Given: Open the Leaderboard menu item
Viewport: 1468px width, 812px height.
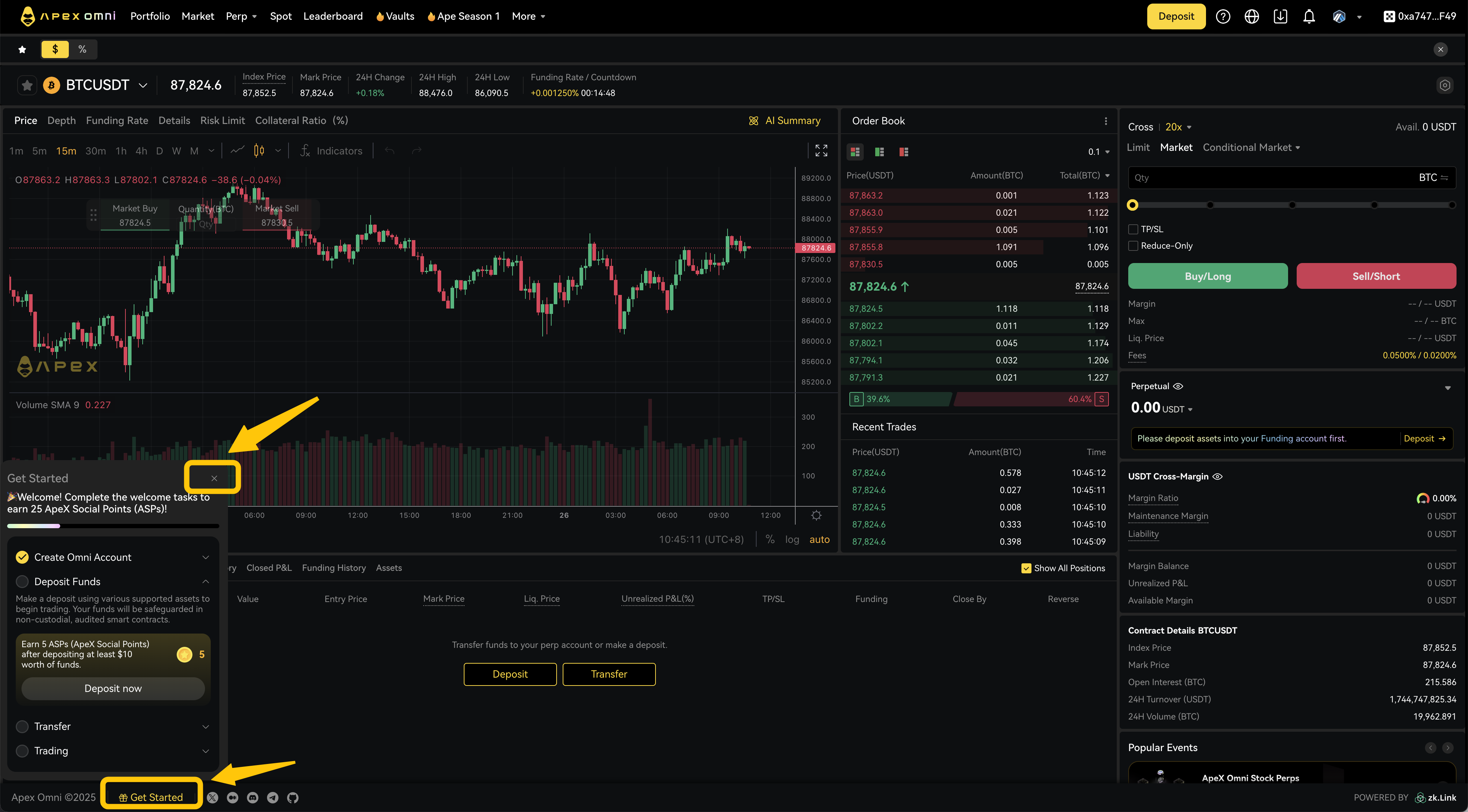Looking at the screenshot, I should coord(333,16).
